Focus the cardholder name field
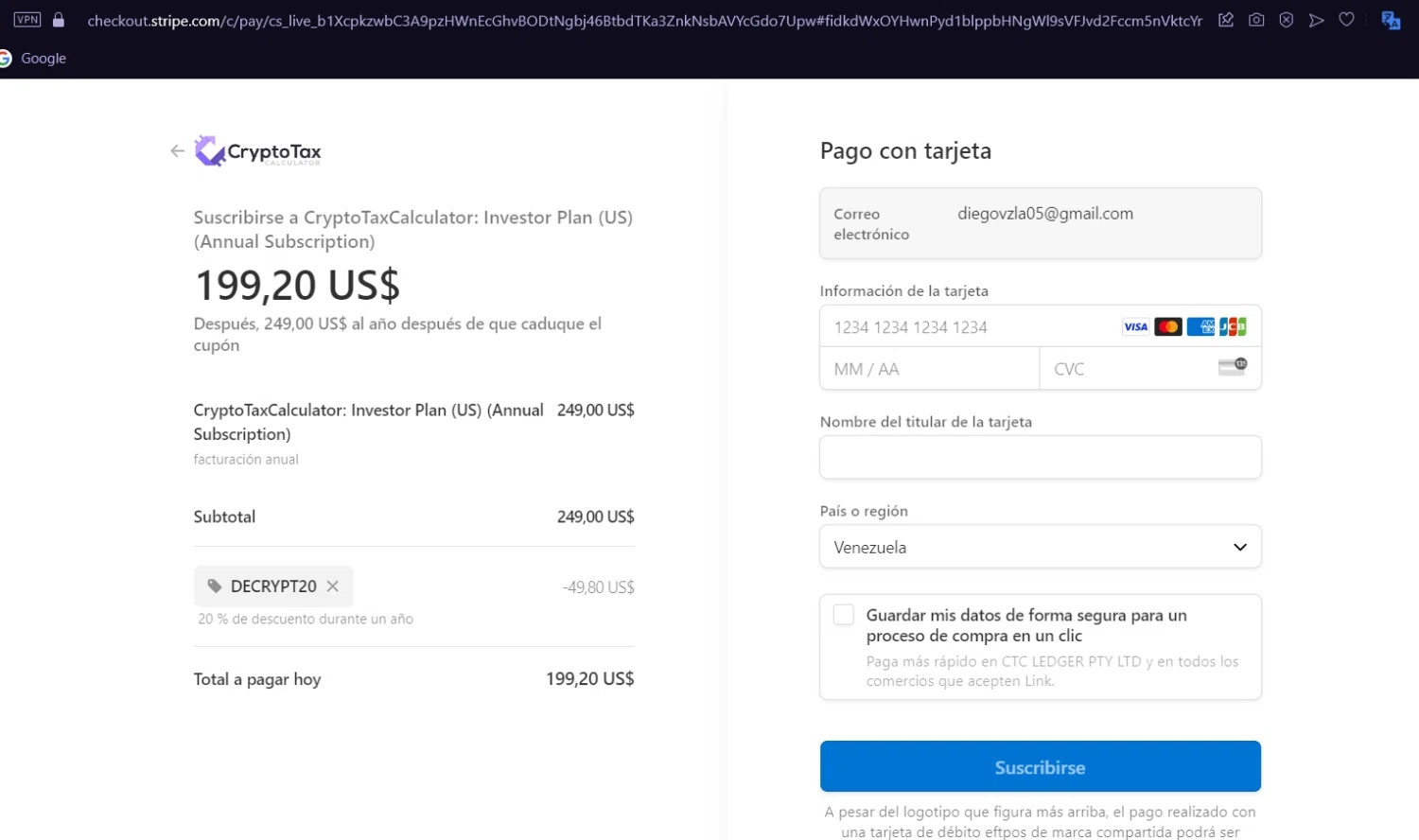This screenshot has height=840, width=1419. [x=1041, y=457]
